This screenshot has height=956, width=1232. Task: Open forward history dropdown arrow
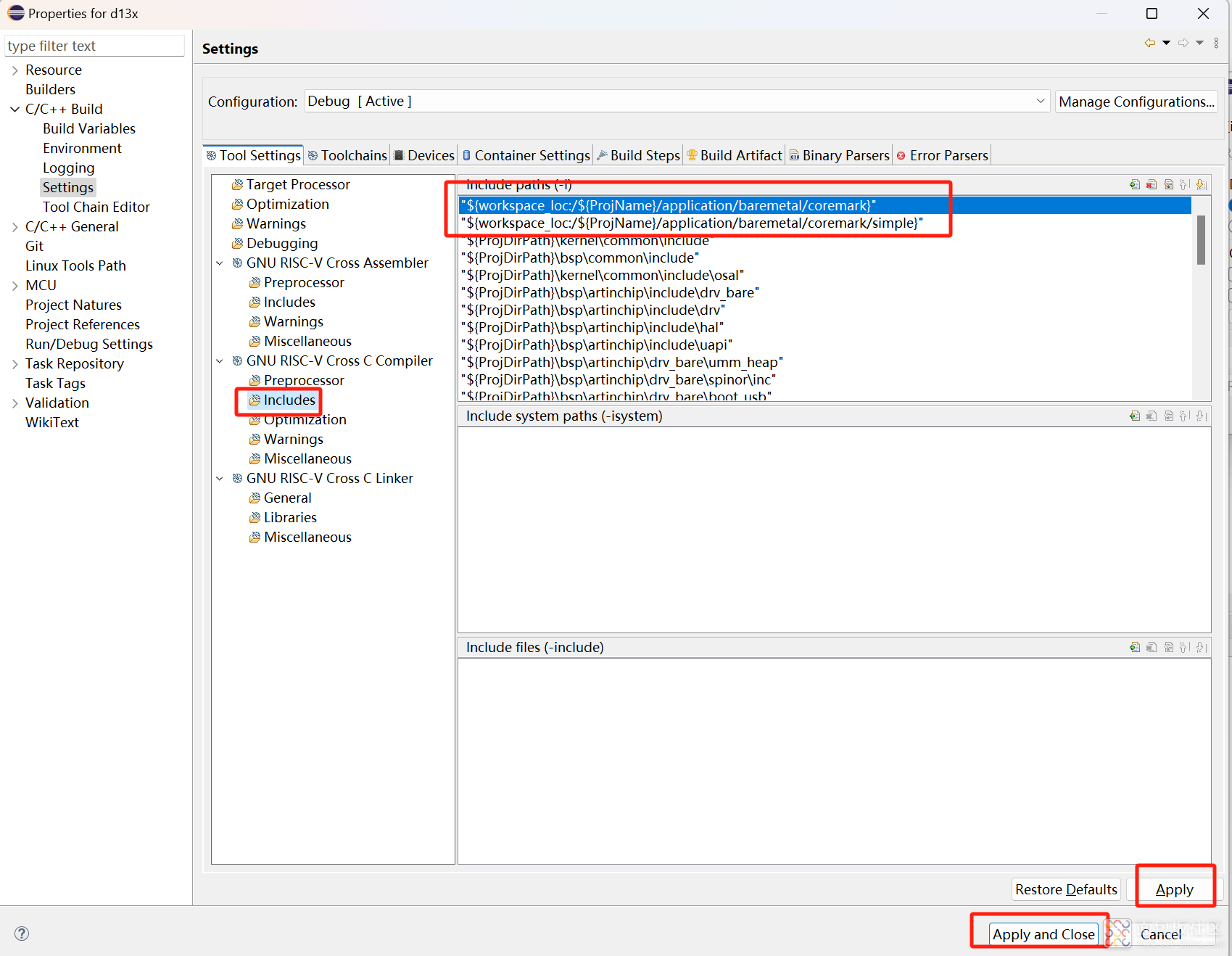click(1199, 43)
